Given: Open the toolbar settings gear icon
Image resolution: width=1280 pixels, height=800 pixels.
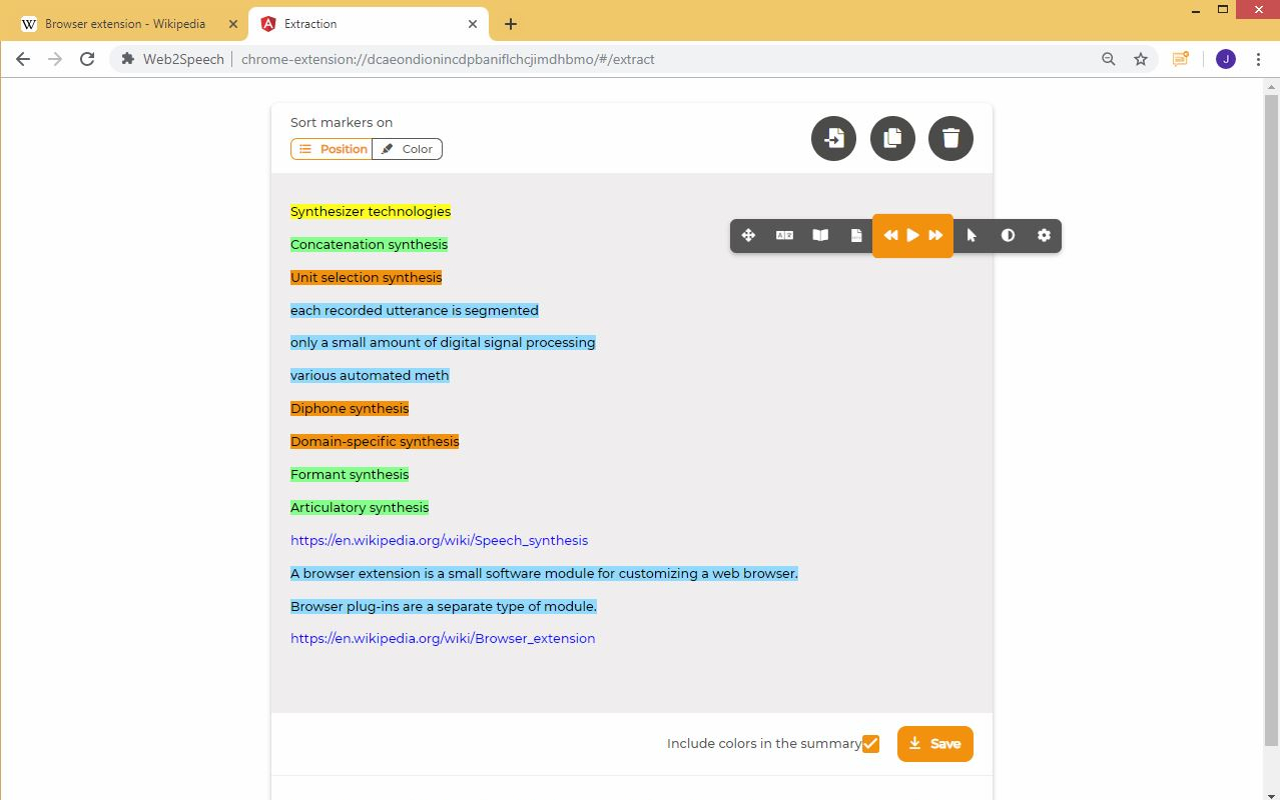Looking at the screenshot, I should pyautogui.click(x=1043, y=235).
